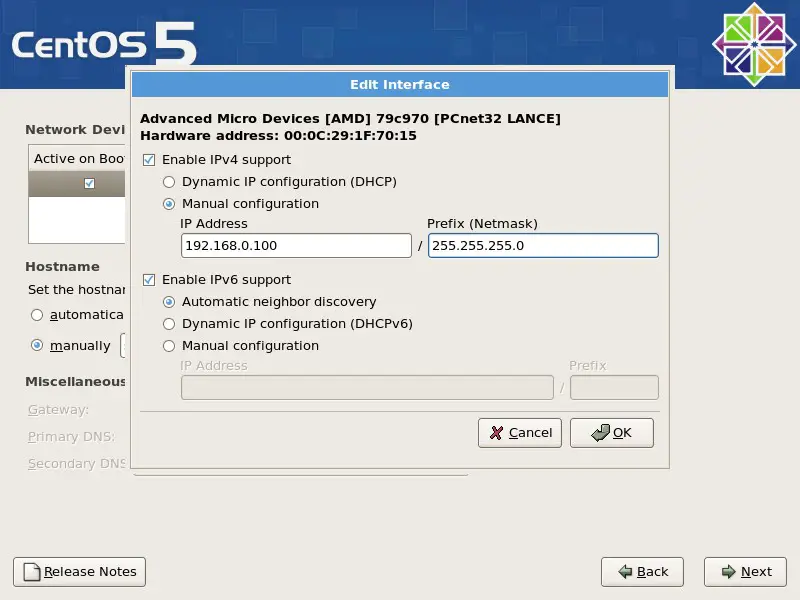
Task: Click the Cancel button in Edit Interface
Action: point(519,433)
